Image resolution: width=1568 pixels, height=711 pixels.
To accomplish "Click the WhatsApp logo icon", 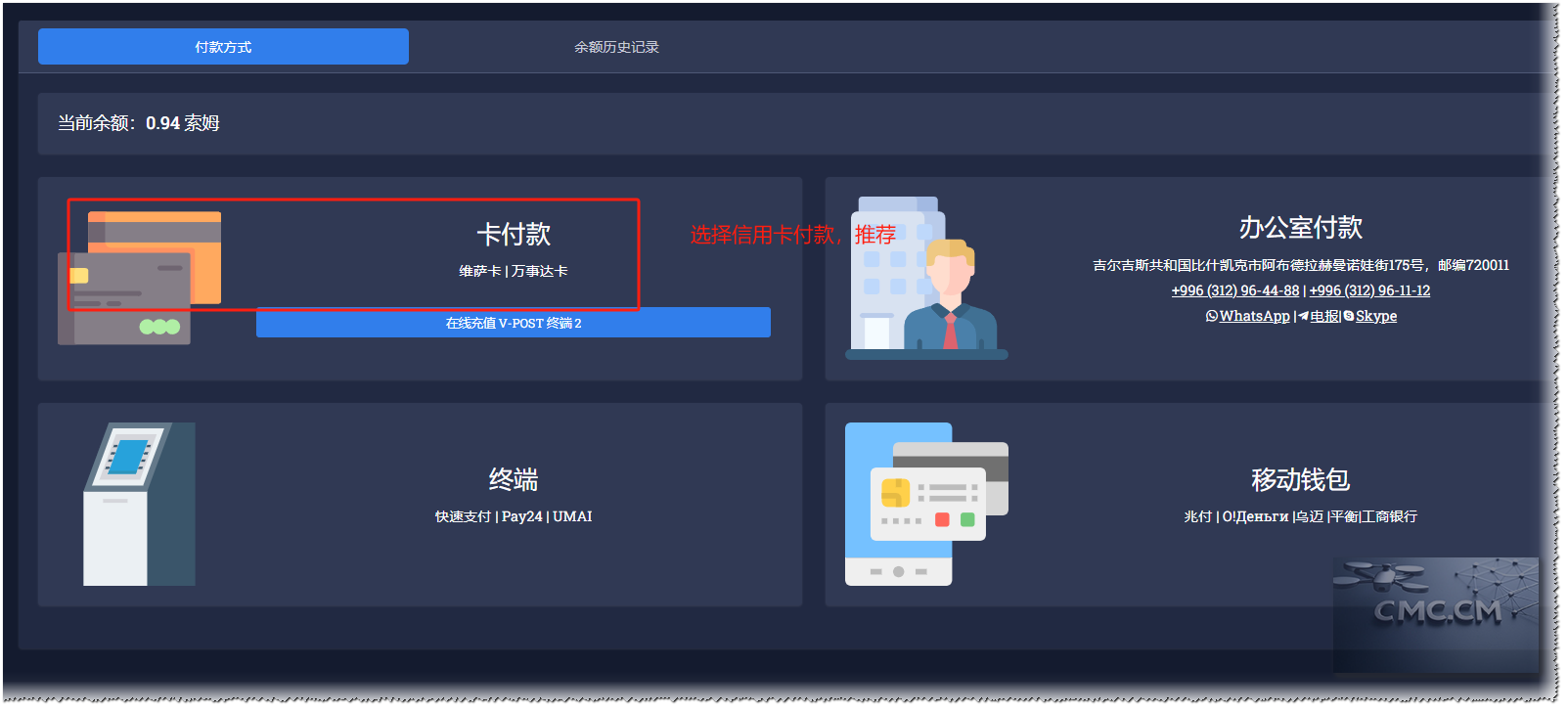I will [1212, 316].
